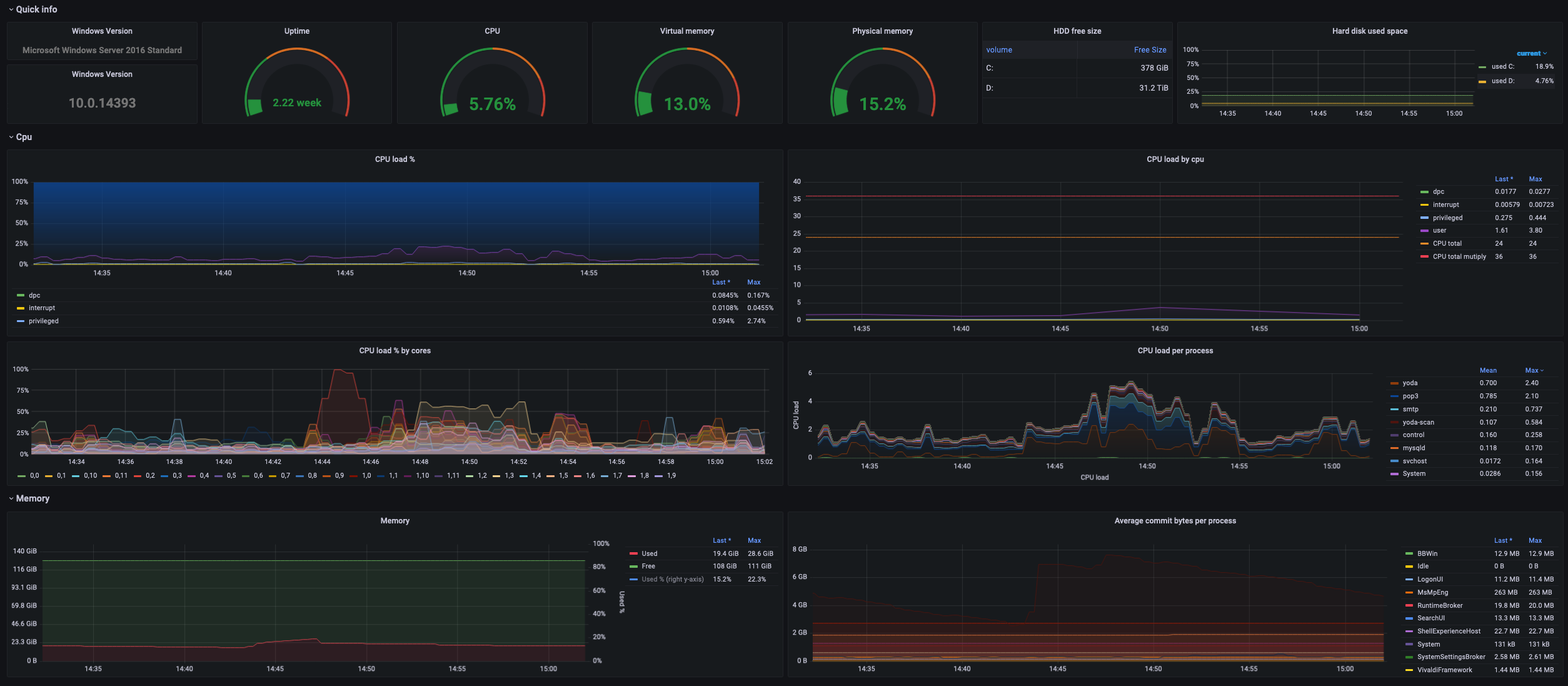Click green color swatch of used C:
Screen dimensions: 1568x686
[x=1482, y=67]
